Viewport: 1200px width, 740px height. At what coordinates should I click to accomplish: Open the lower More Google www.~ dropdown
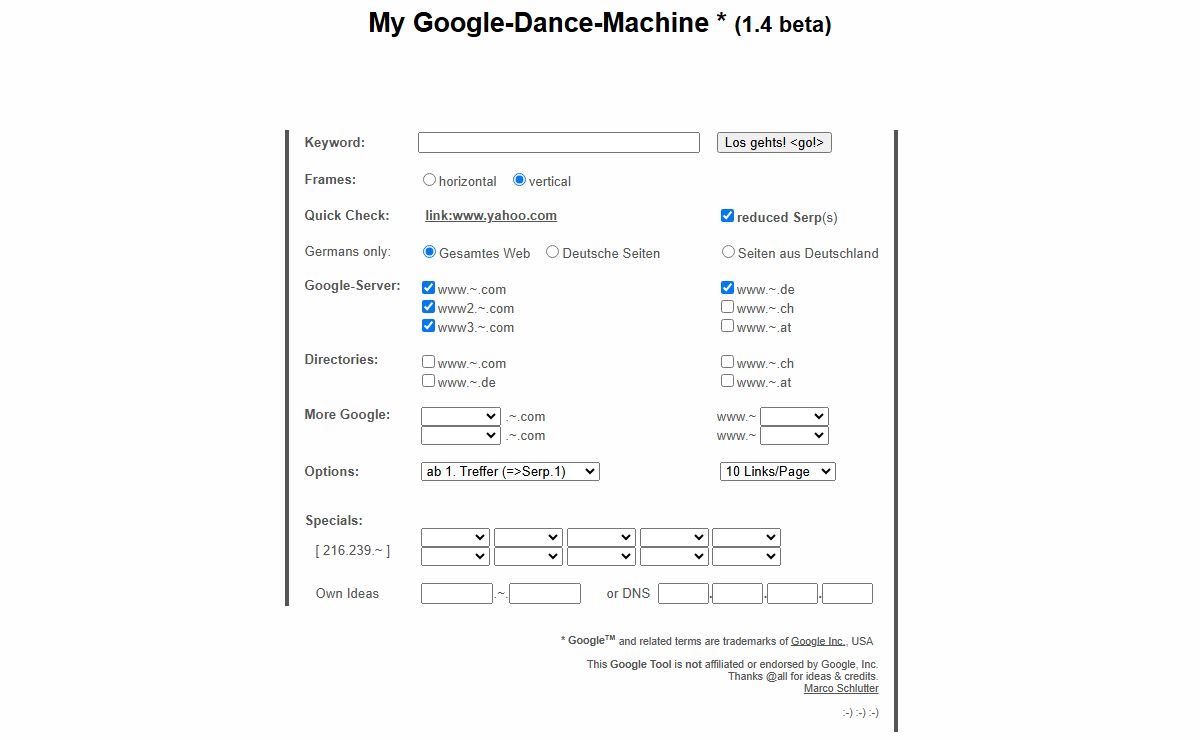click(794, 435)
